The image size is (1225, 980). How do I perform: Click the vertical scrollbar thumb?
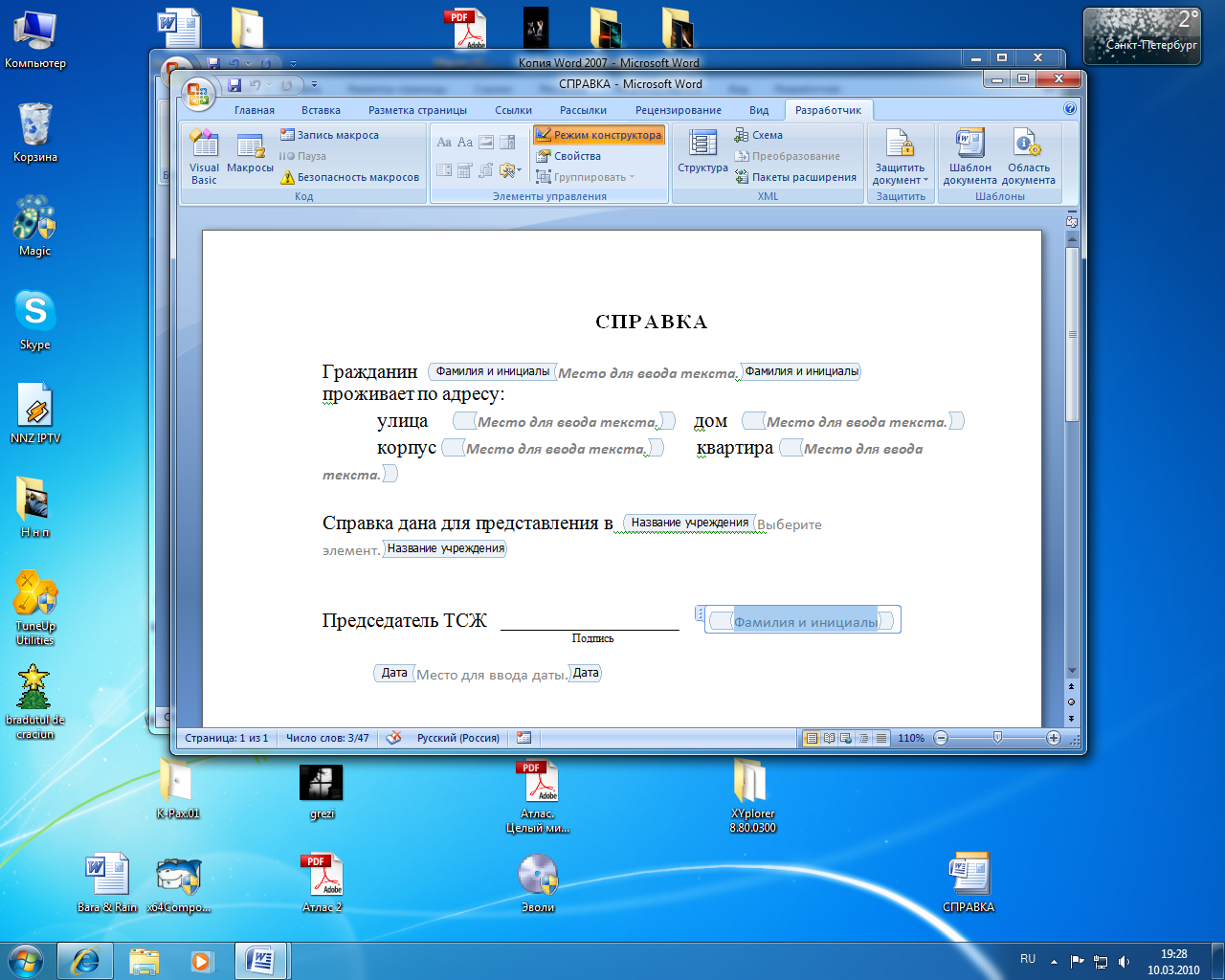coord(1072,334)
